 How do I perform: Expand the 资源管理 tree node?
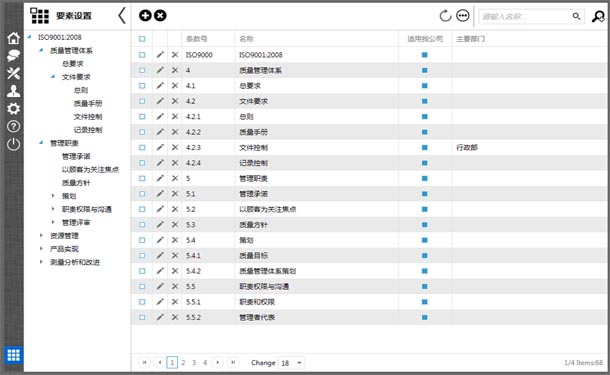(x=41, y=235)
